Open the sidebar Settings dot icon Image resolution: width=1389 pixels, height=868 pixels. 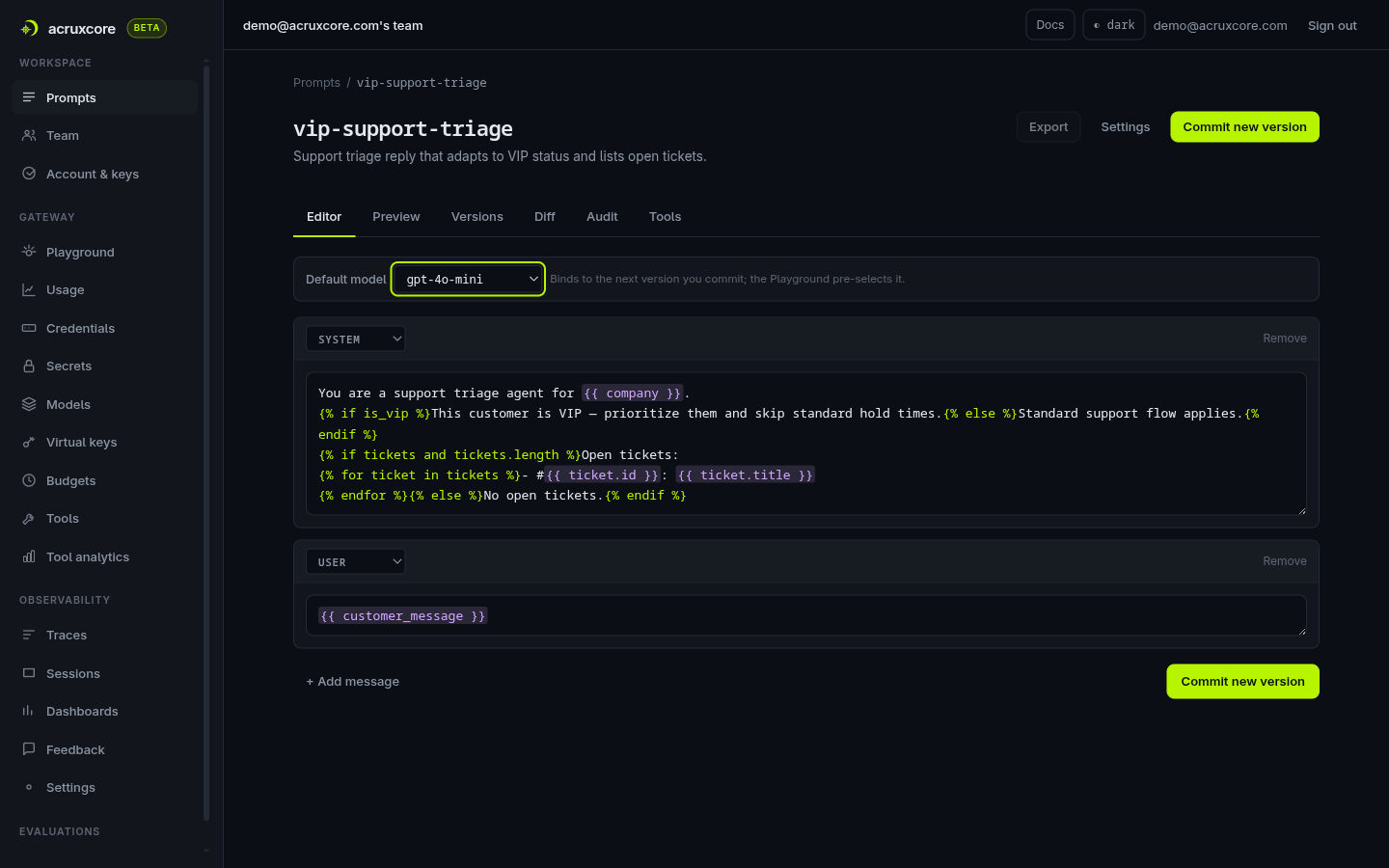click(x=29, y=787)
